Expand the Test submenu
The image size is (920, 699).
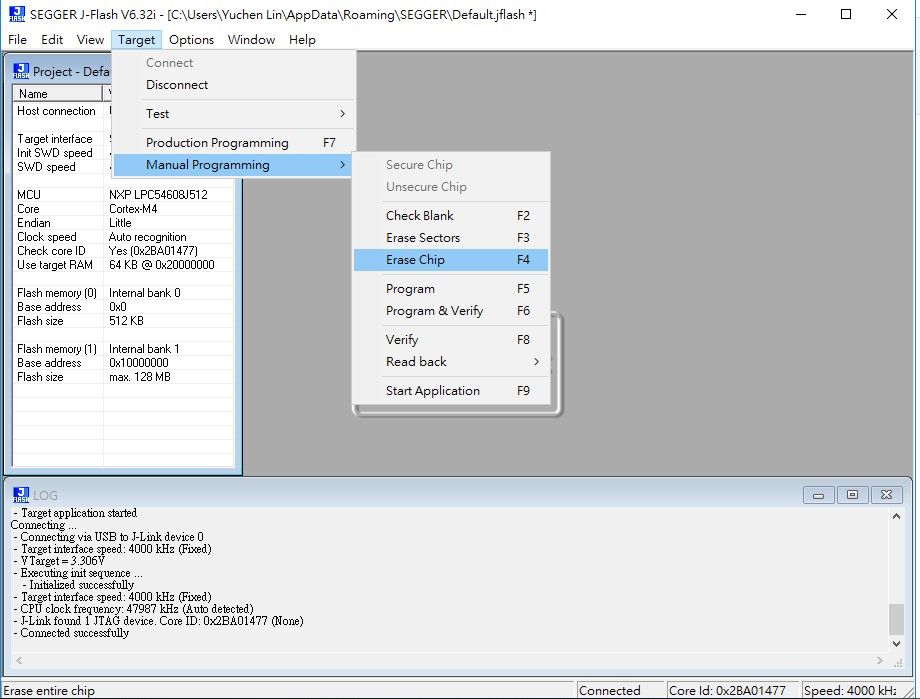(234, 114)
